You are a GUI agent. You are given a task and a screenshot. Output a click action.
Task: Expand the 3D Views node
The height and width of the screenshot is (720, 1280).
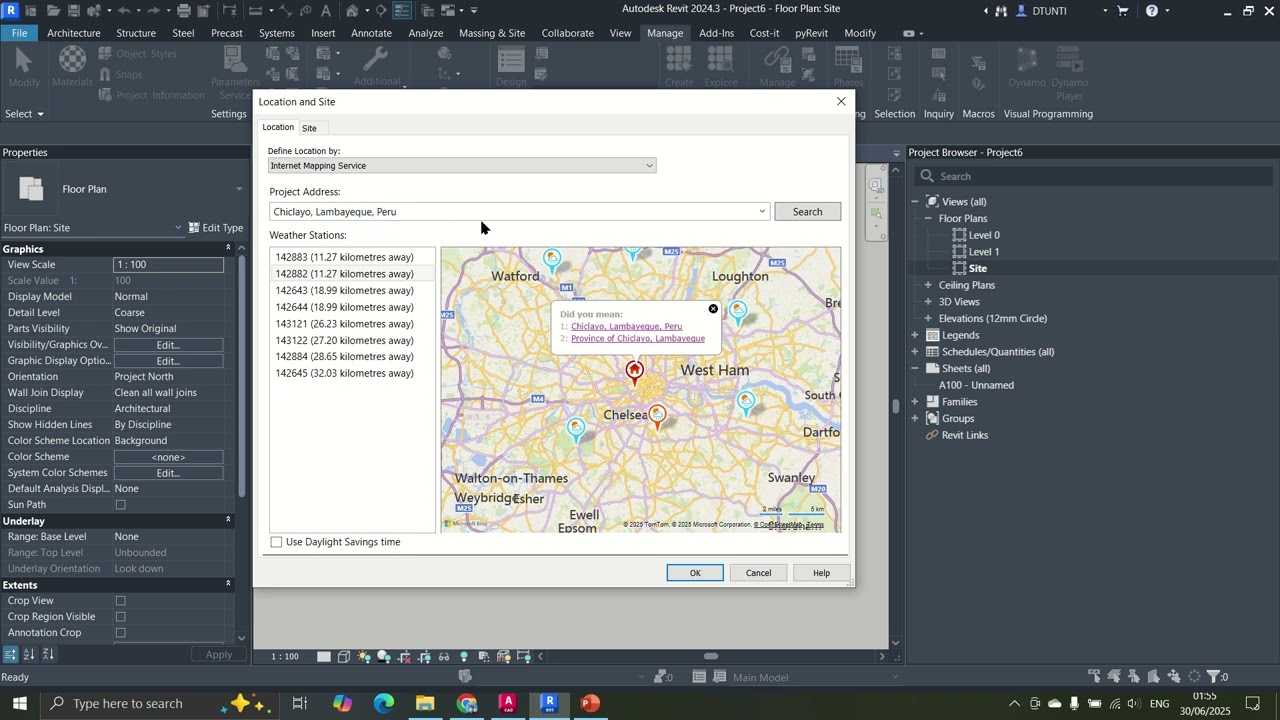point(928,302)
